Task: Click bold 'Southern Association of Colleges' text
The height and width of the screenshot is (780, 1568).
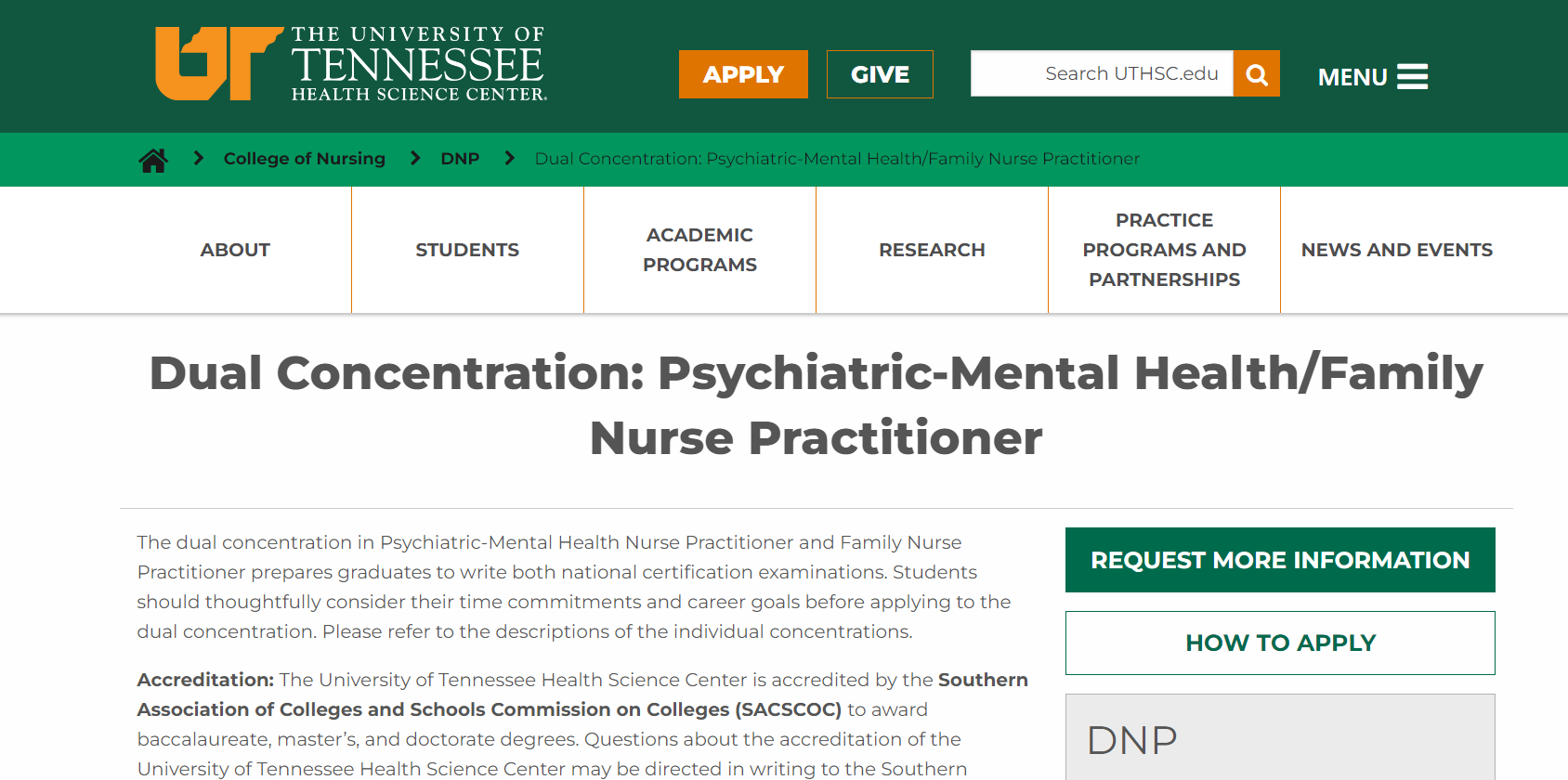Action: point(582,695)
